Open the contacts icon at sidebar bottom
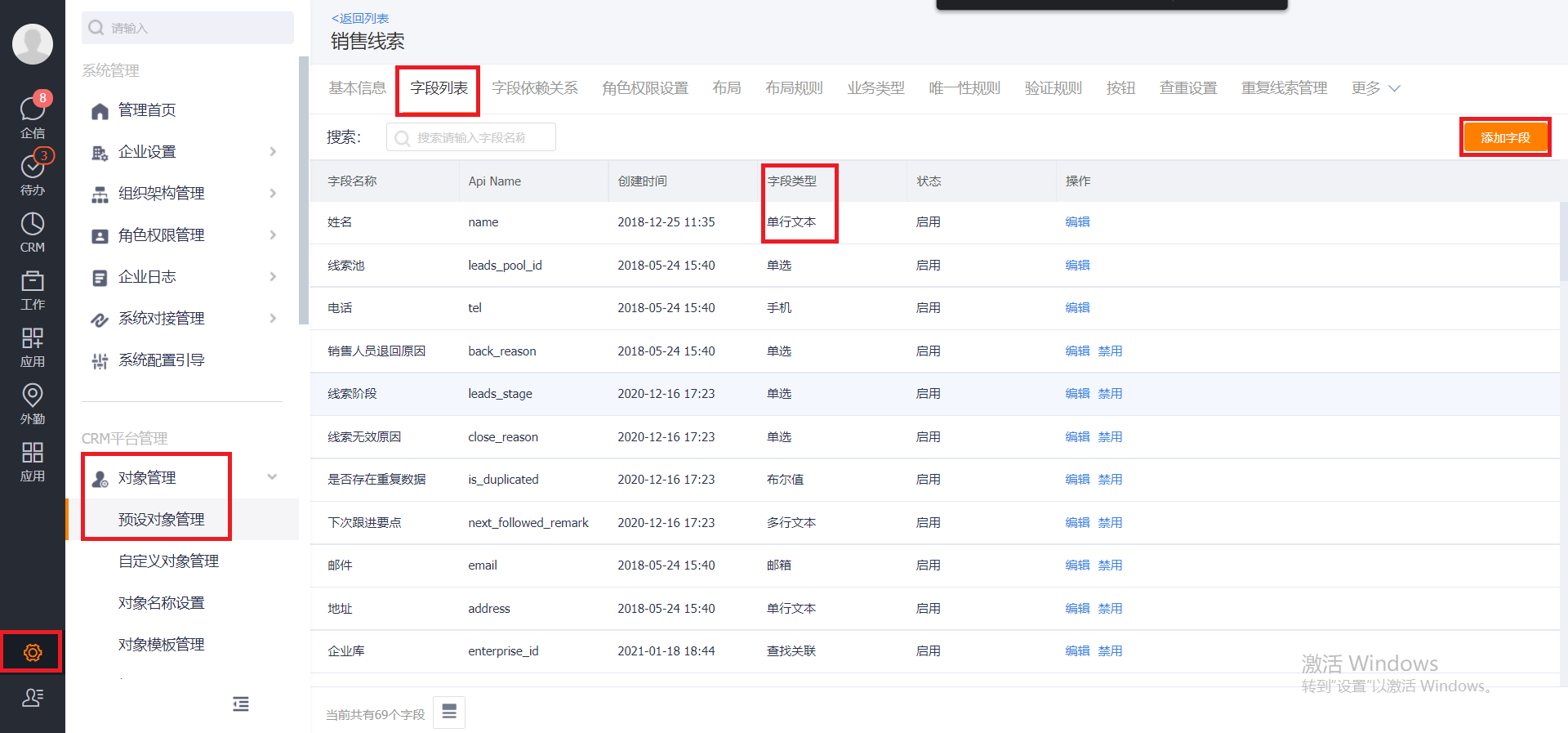The height and width of the screenshot is (733, 1568). [33, 697]
